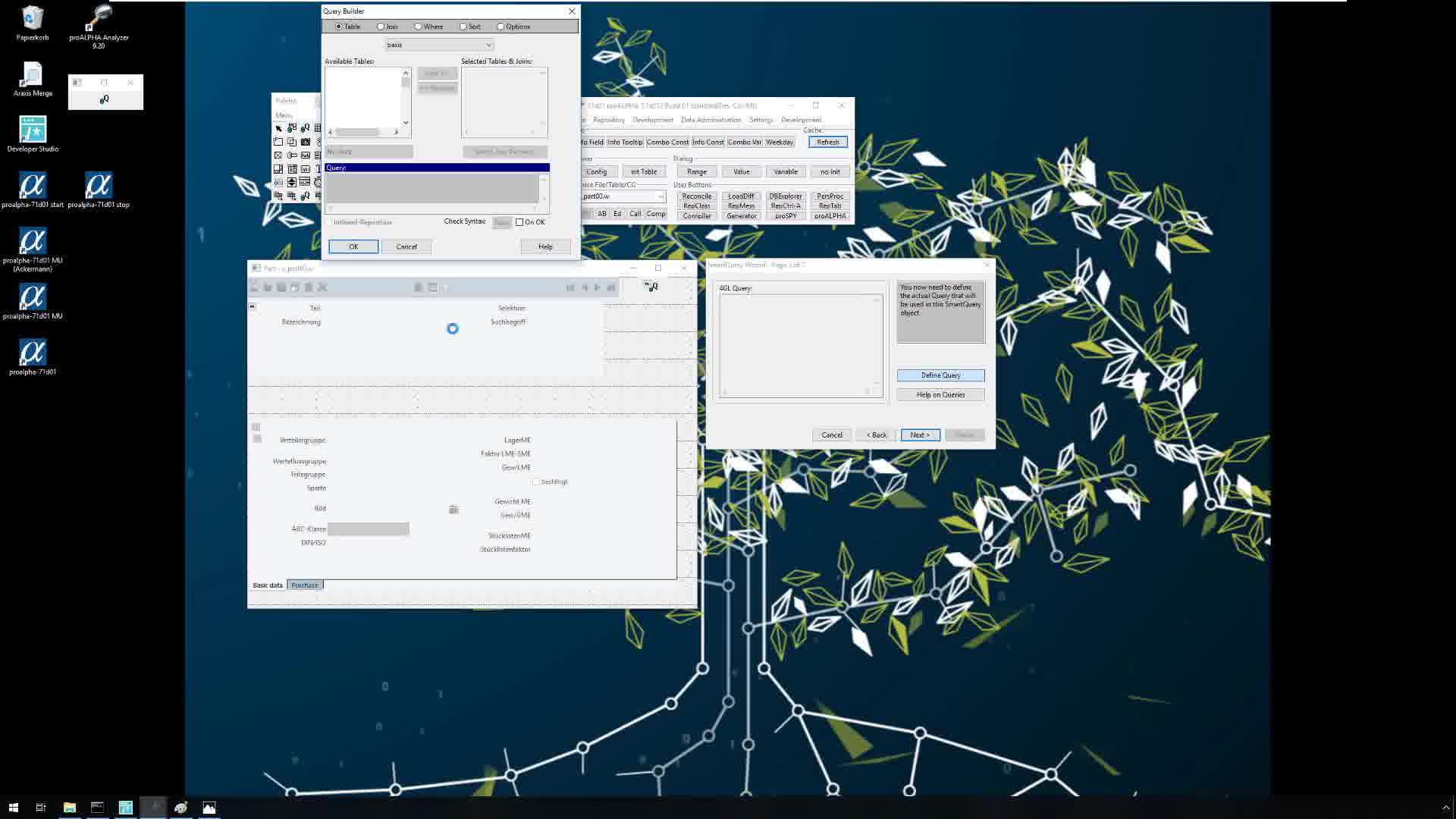
Task: Click Cancel in SmartQuery Wizard
Action: (832, 435)
